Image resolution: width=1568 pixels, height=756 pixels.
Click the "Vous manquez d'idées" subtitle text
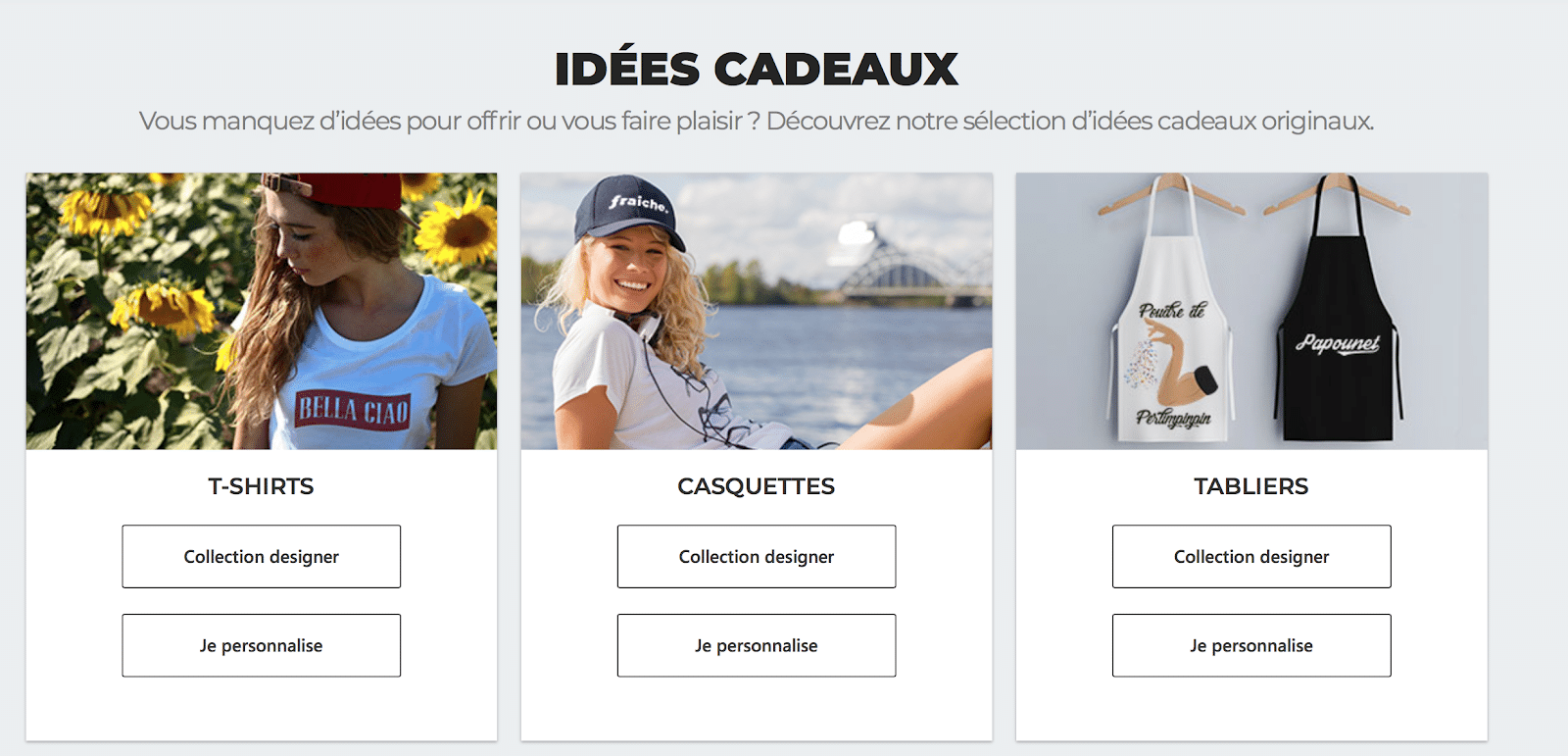pos(756,121)
